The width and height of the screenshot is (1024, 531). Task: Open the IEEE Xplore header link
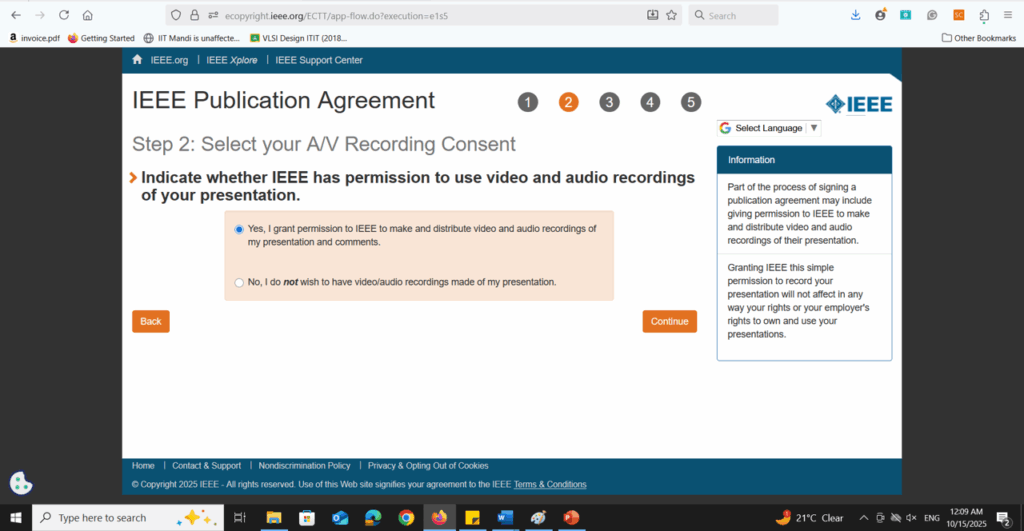click(232, 60)
